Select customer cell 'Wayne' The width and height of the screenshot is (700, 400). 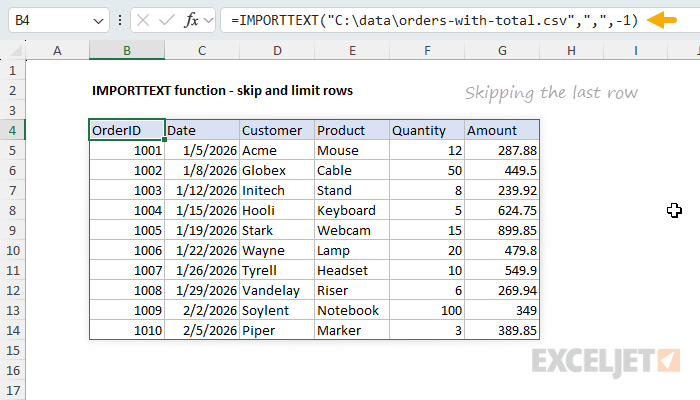277,250
